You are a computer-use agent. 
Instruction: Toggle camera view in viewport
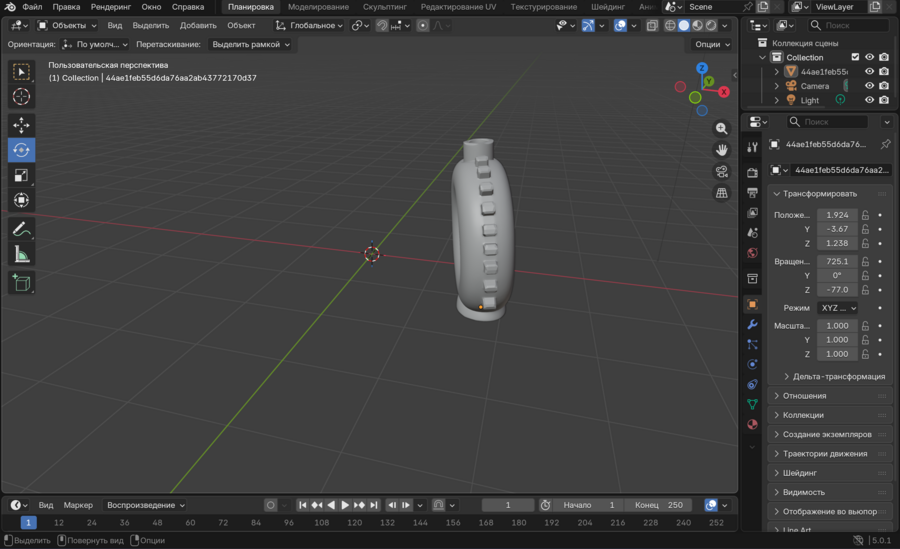tap(721, 171)
